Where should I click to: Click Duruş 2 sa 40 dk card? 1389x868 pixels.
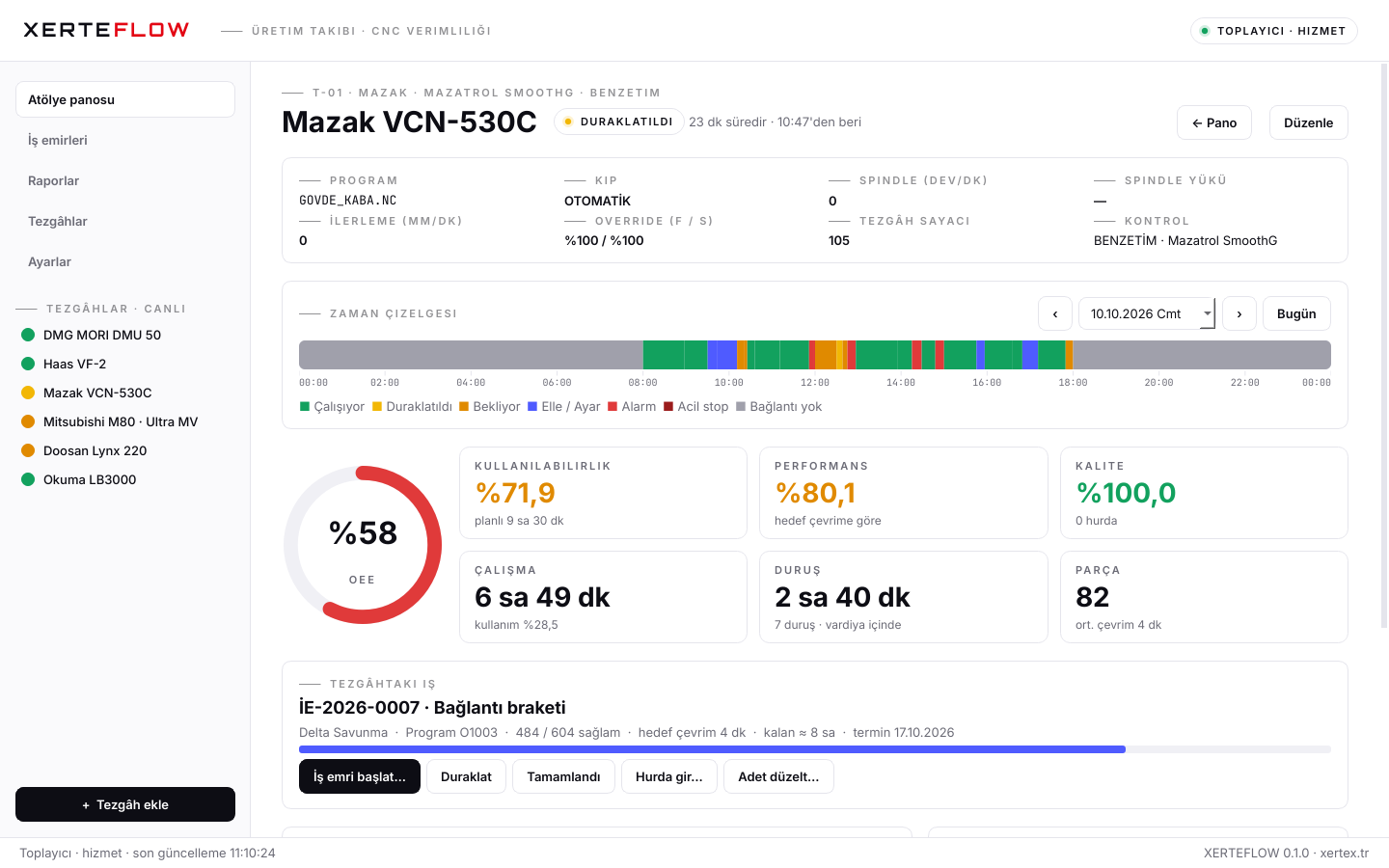[x=904, y=597]
